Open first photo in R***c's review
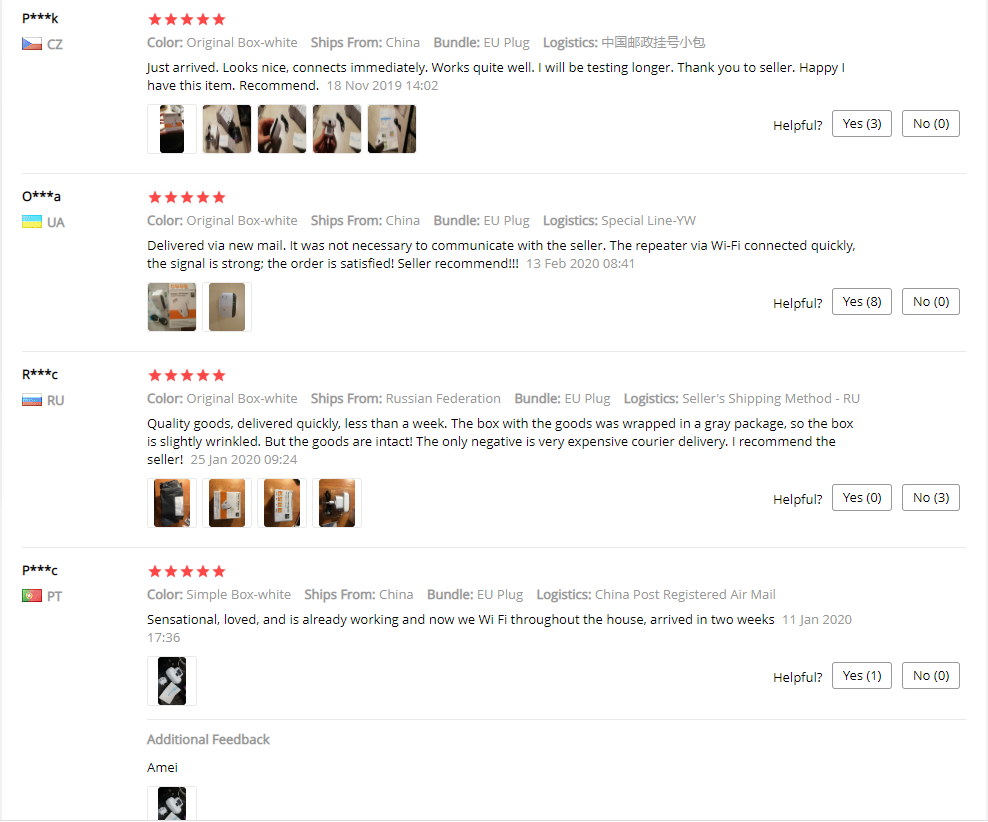 [x=172, y=503]
